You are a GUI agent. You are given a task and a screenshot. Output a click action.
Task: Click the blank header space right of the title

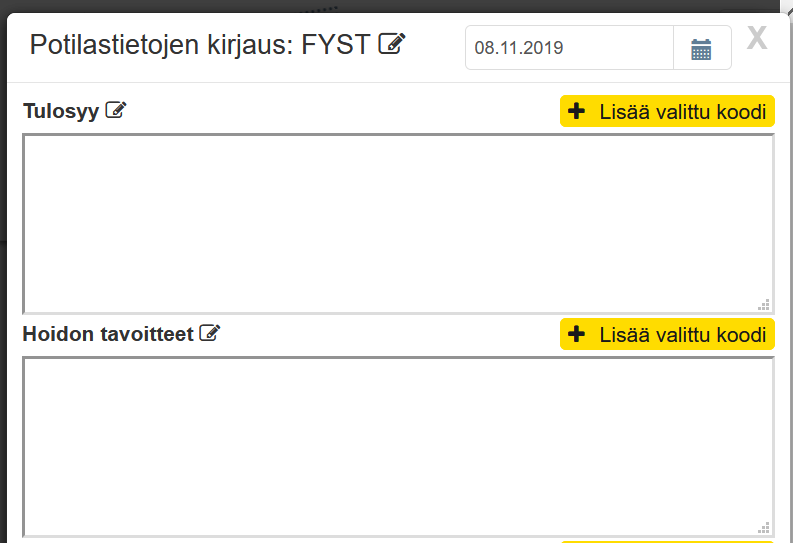pyautogui.click(x=435, y=45)
